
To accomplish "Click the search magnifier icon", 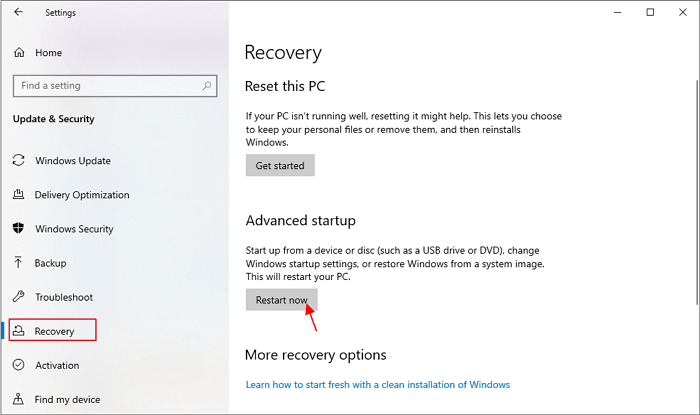I will [x=204, y=86].
